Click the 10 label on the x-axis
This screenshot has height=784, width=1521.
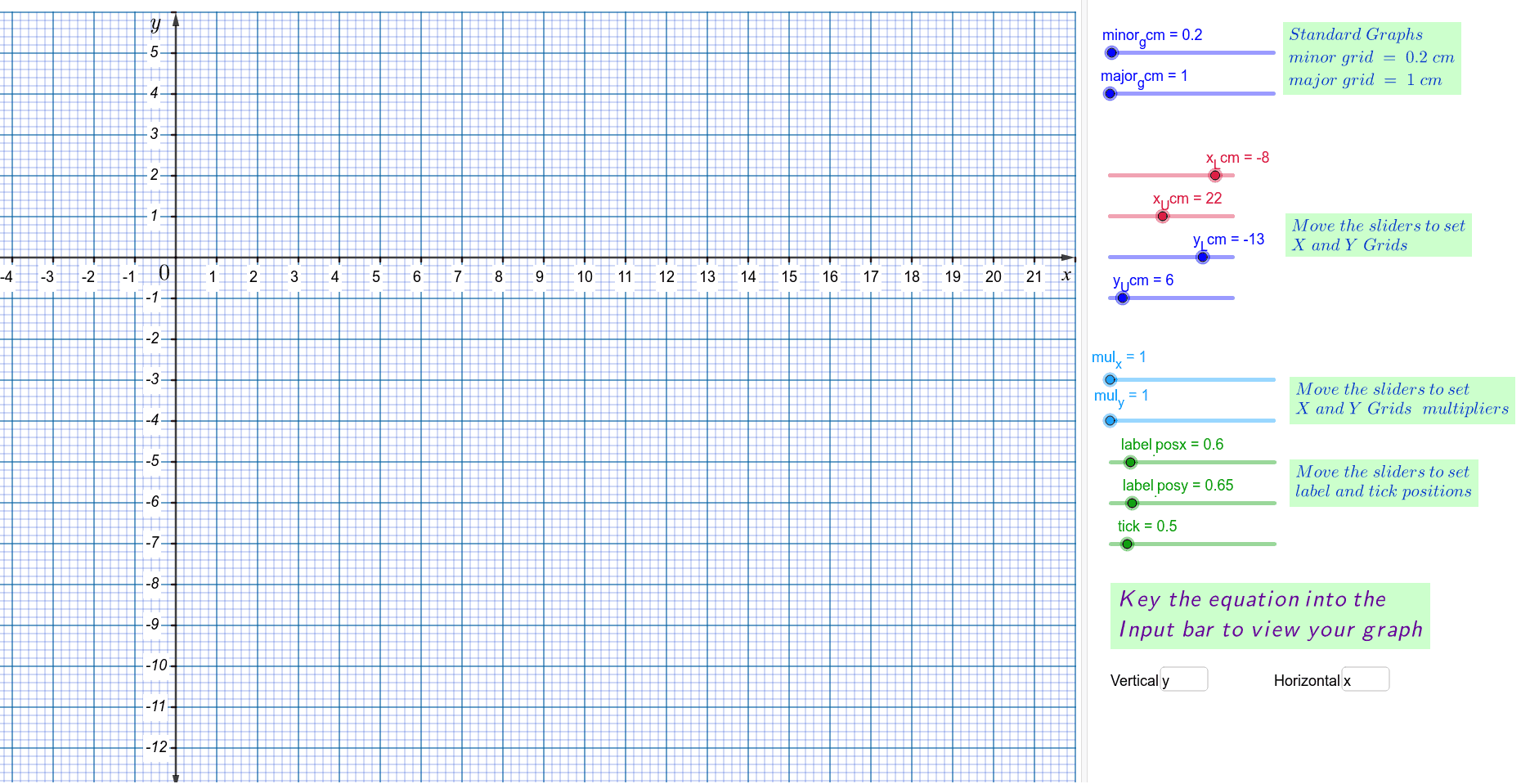click(x=585, y=277)
